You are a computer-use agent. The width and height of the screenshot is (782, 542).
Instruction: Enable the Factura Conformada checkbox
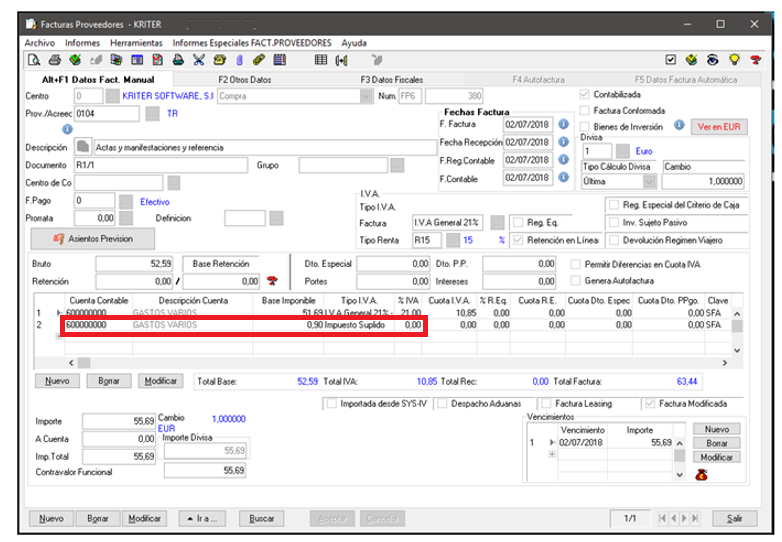click(584, 110)
